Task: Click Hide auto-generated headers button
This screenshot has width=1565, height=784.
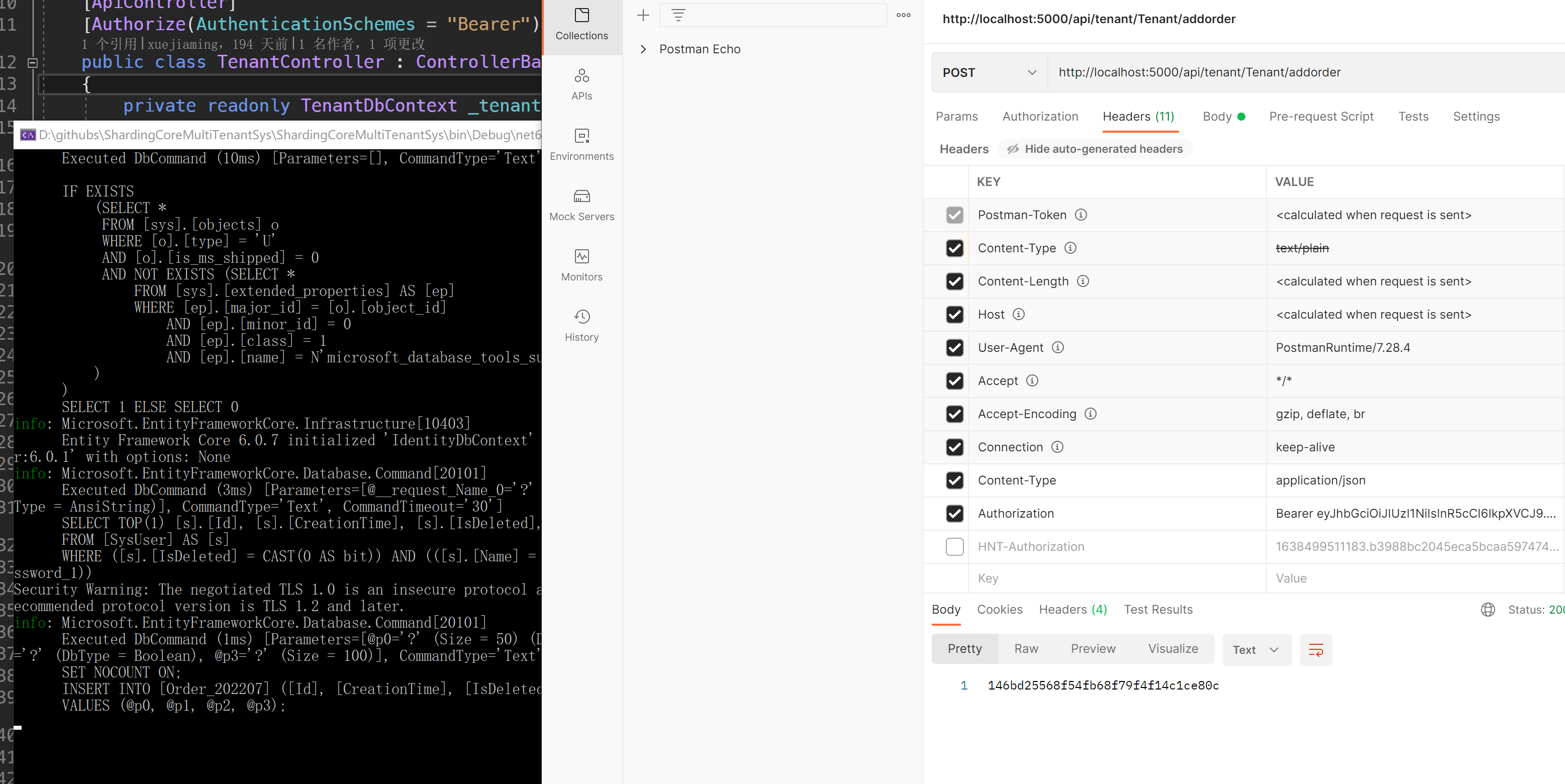Action: [1094, 149]
